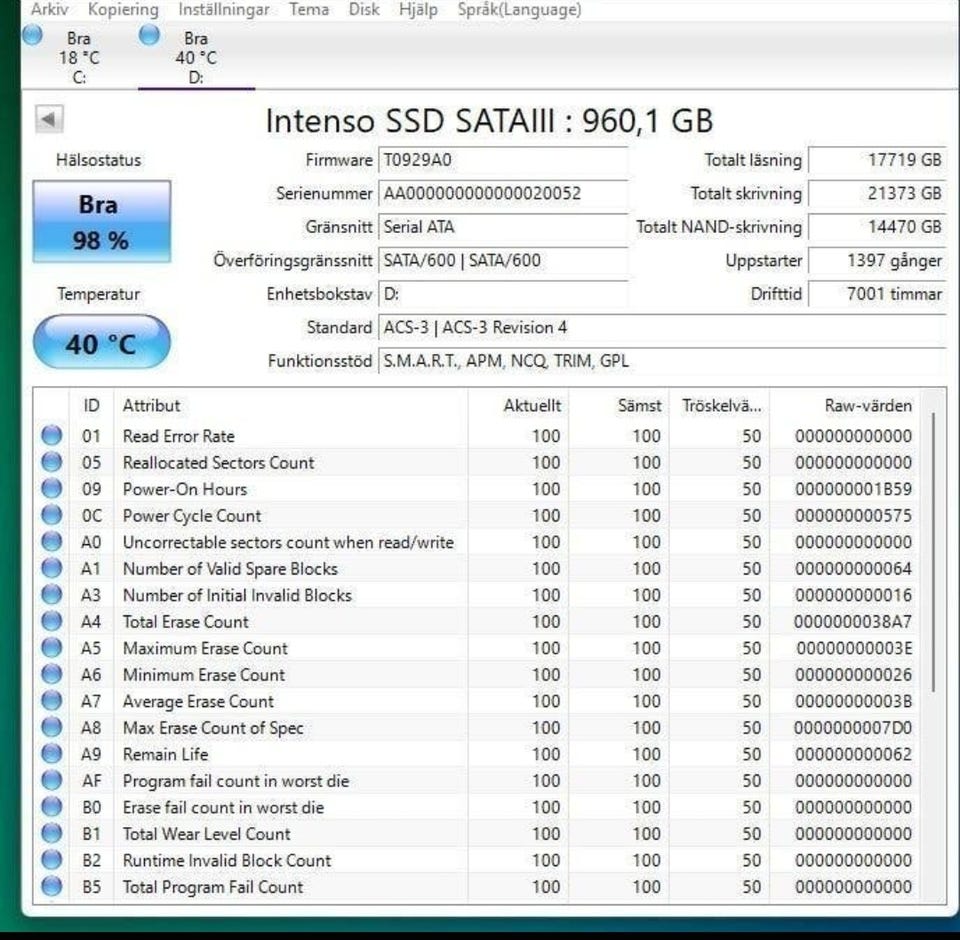Click the Sämst column header
Screen dimensions: 960x940
619,405
